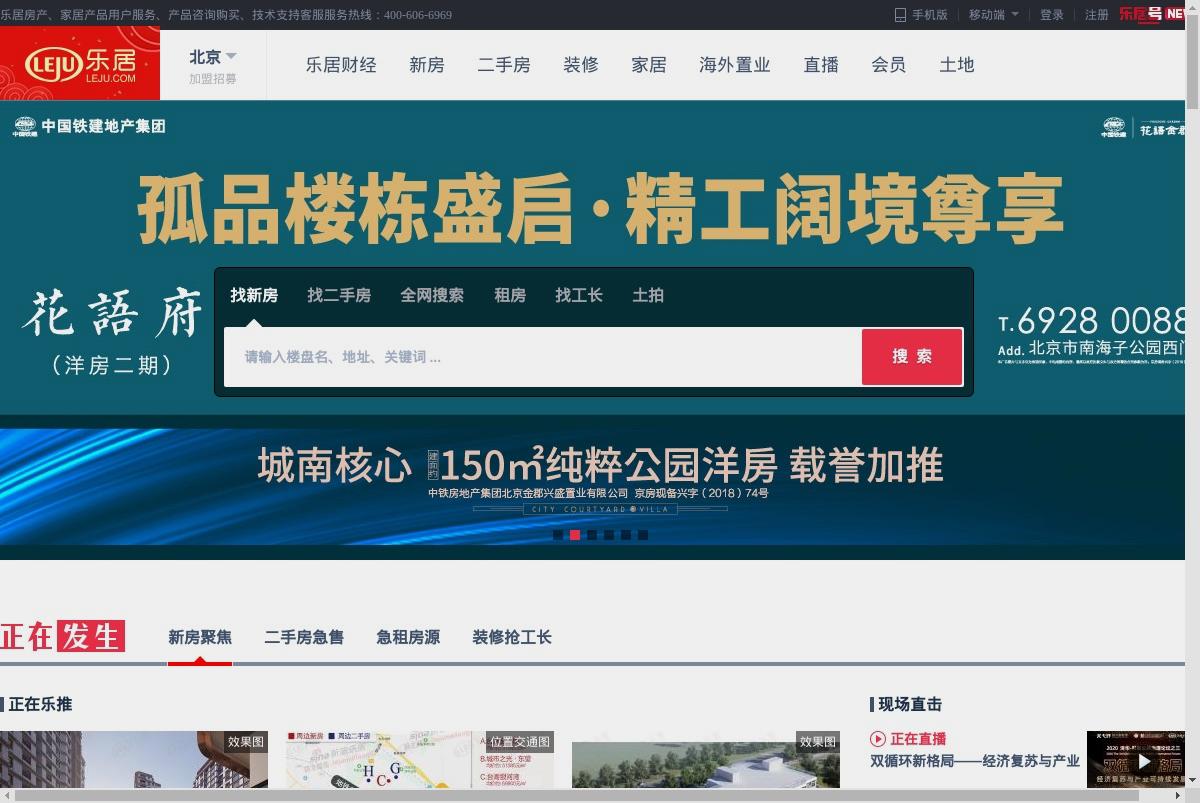Open the 会员 navigation item

889,65
